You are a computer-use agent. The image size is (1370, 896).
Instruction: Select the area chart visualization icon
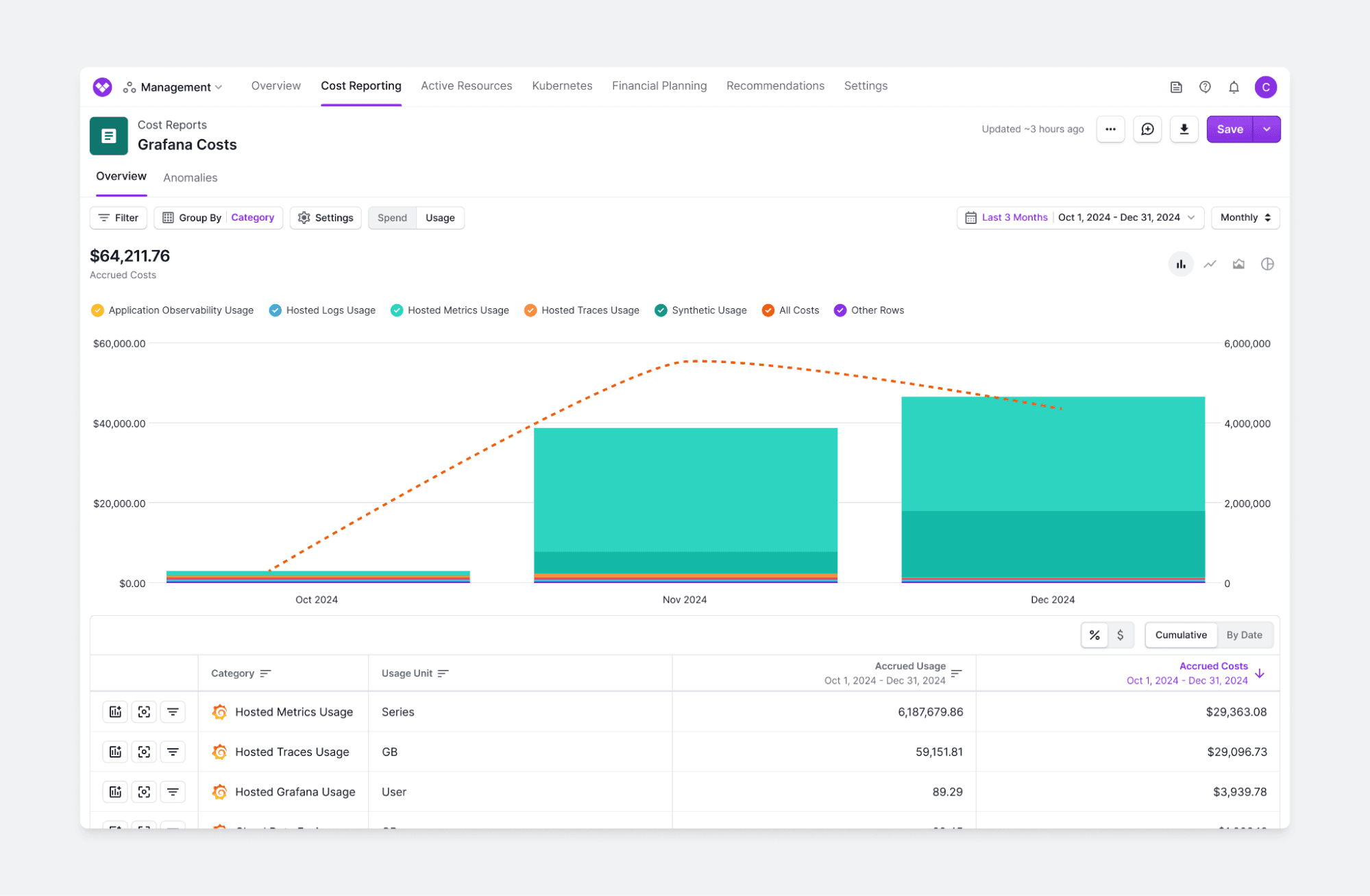tap(1238, 264)
